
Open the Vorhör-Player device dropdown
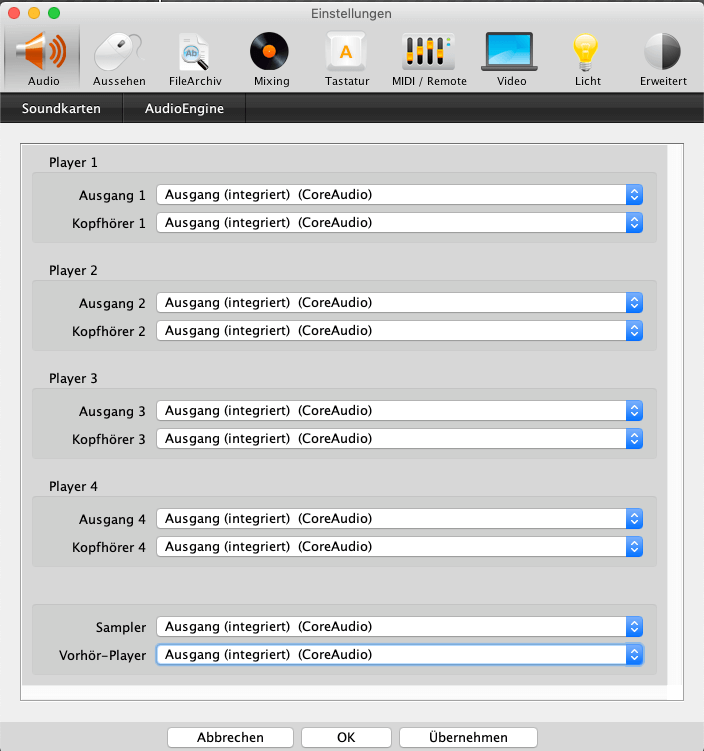coord(399,655)
